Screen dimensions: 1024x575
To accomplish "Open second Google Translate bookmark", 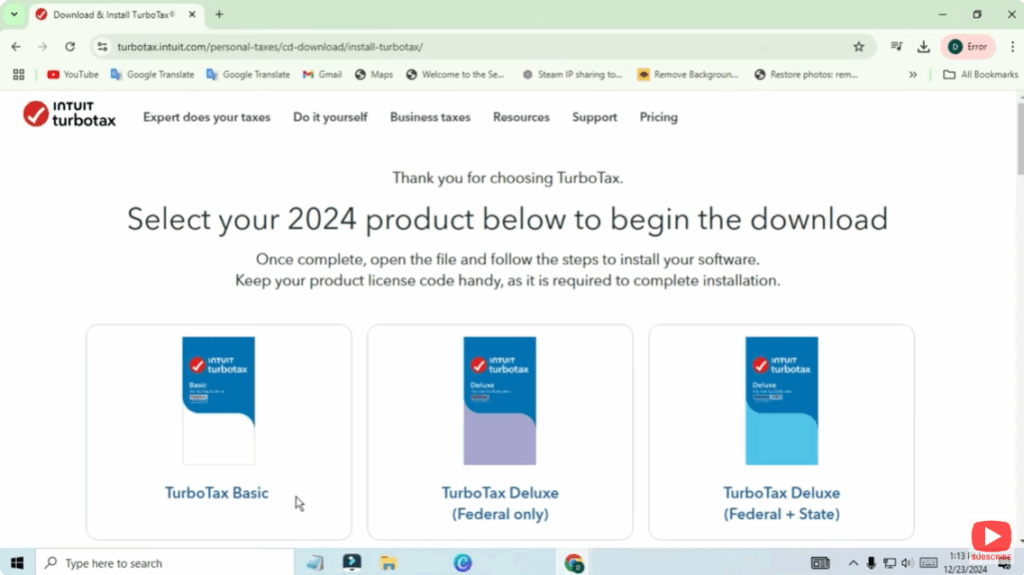I will (x=248, y=74).
